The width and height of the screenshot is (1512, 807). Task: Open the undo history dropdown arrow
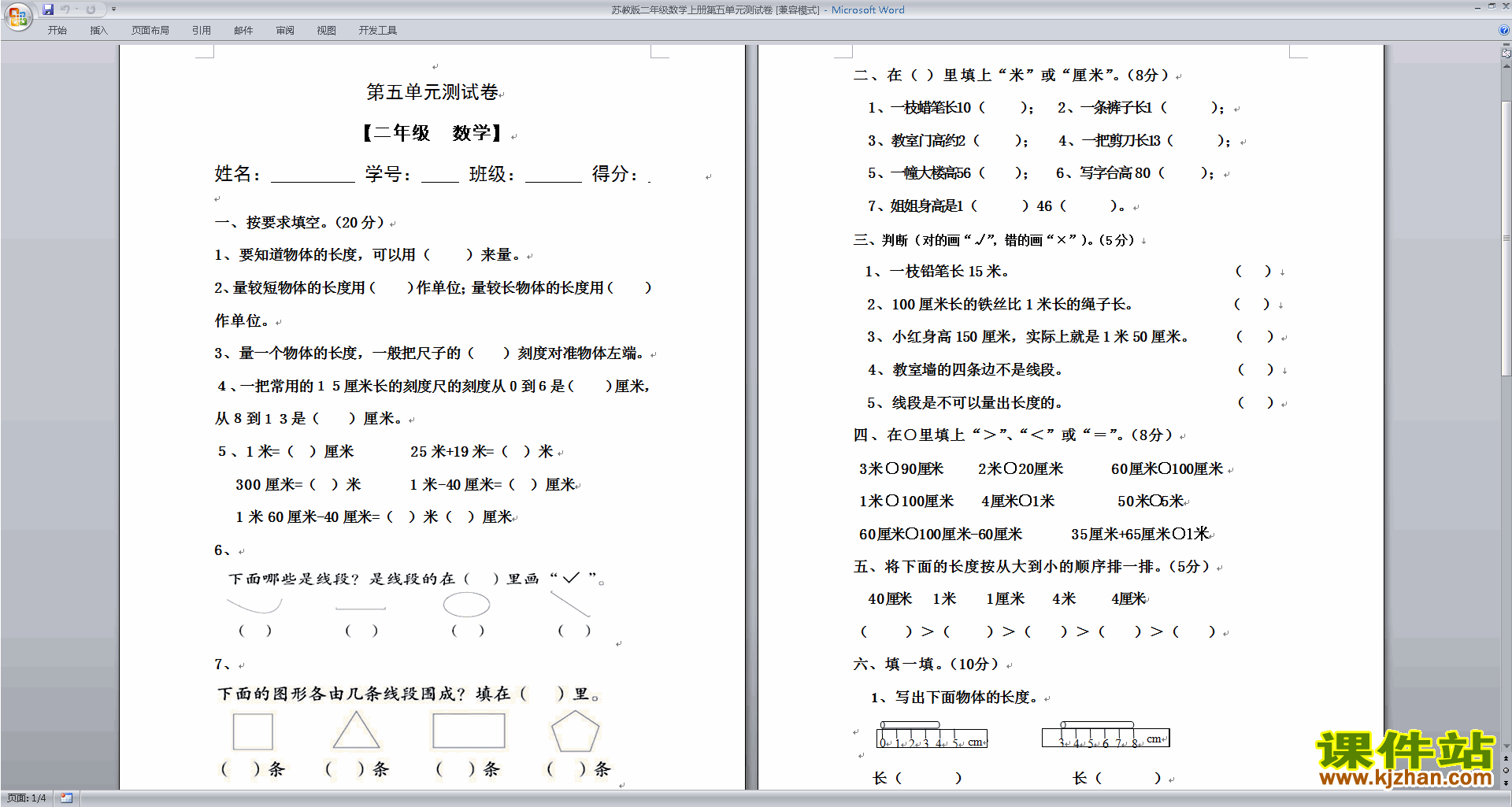point(76,9)
